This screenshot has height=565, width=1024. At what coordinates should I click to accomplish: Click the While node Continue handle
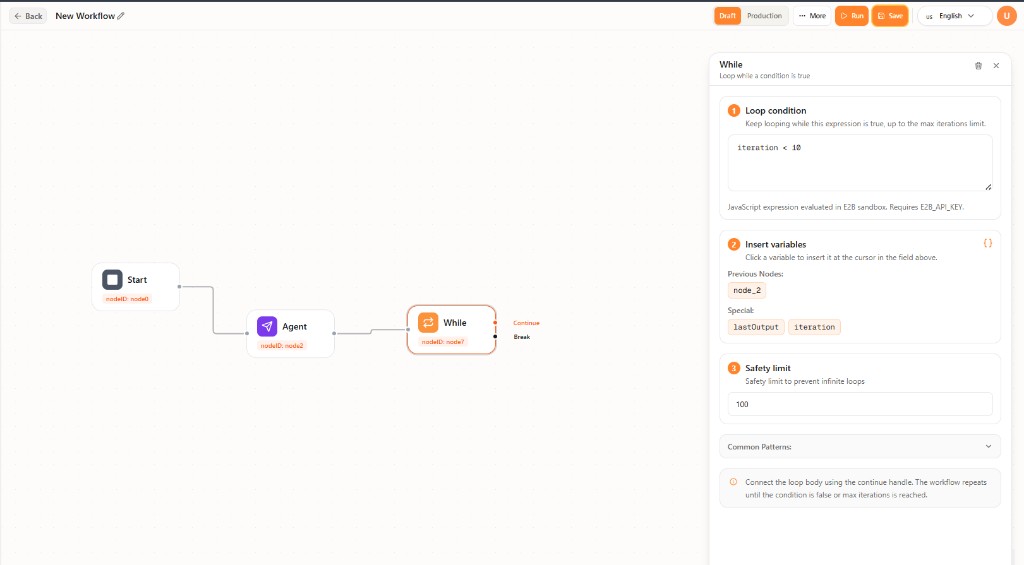pos(495,323)
